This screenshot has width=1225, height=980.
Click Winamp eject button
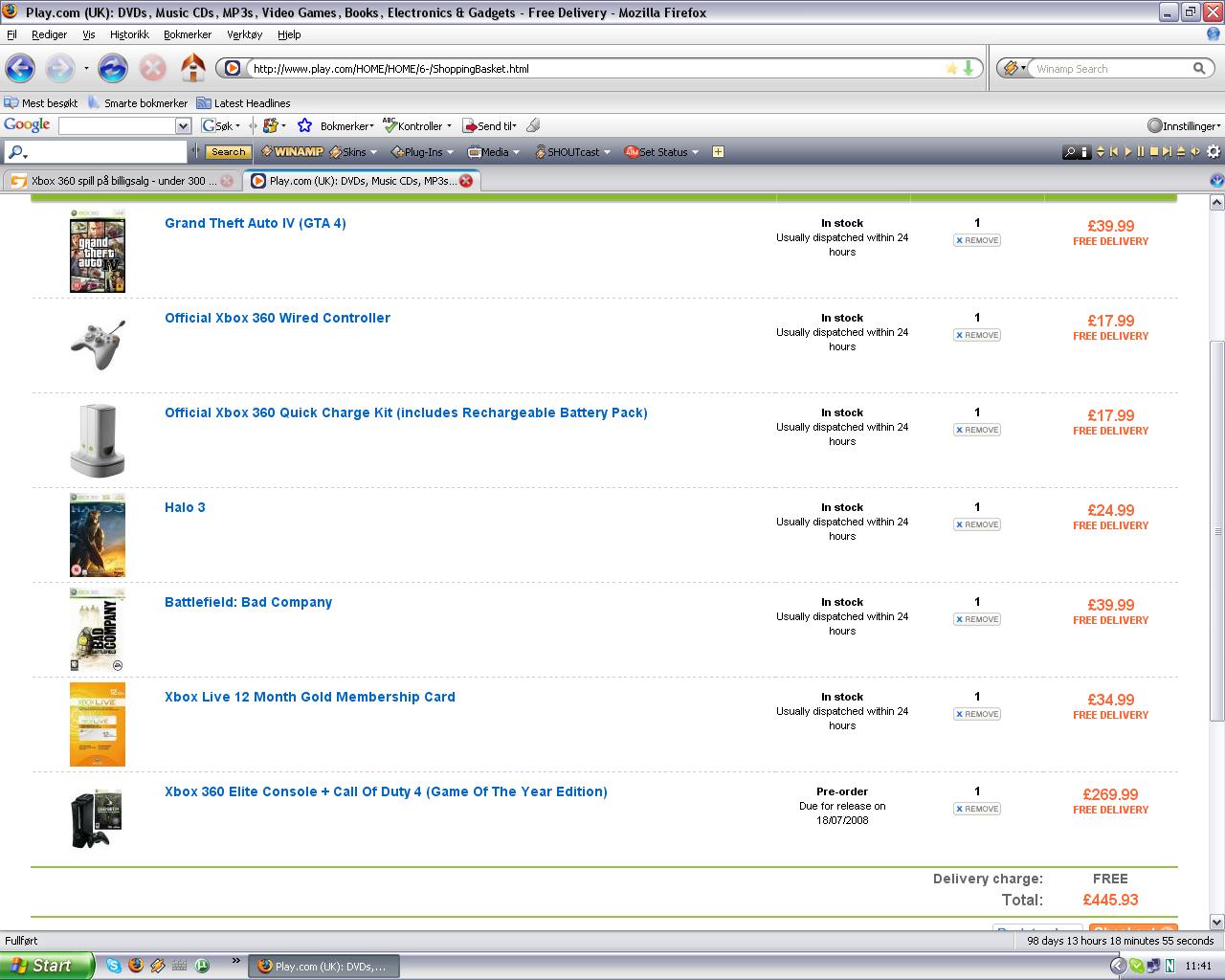point(1181,151)
